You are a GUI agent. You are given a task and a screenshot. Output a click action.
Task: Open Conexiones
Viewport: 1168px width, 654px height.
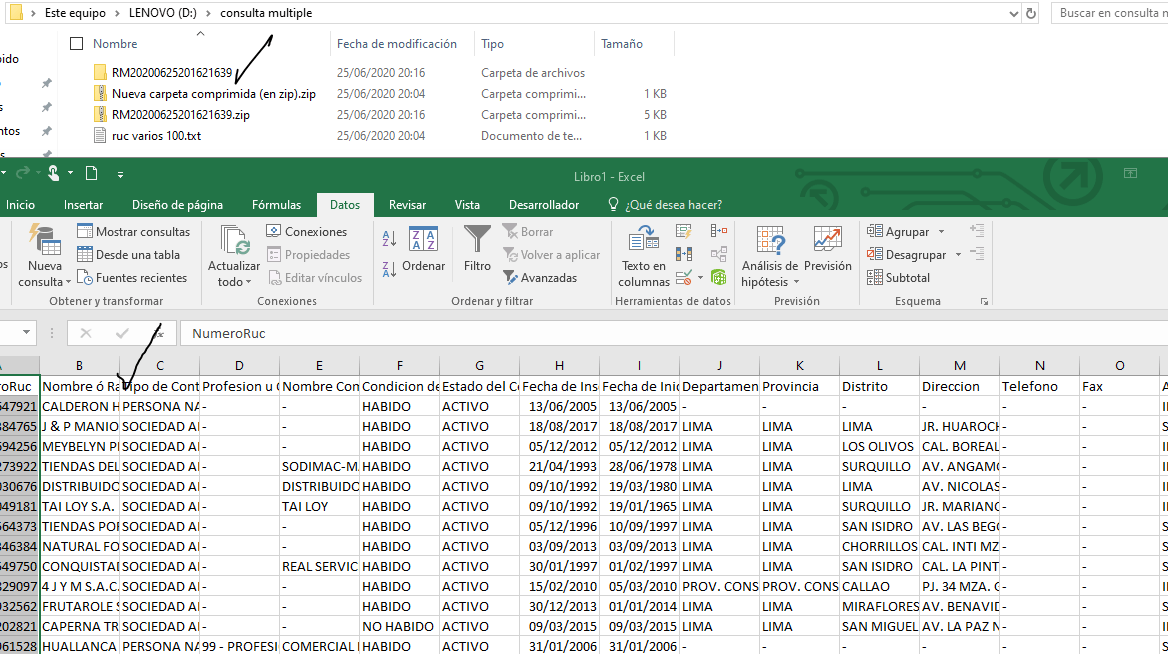click(307, 232)
